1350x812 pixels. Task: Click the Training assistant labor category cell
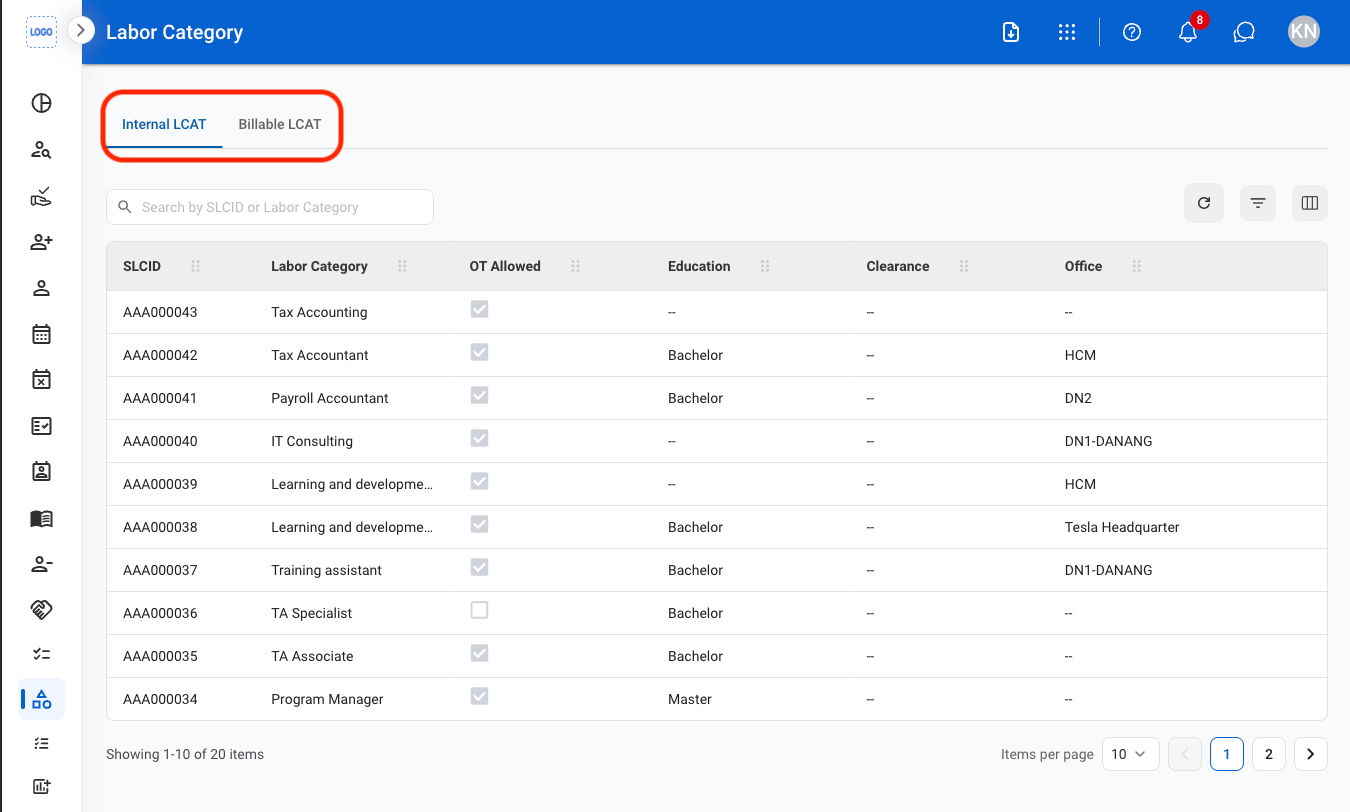(x=327, y=570)
